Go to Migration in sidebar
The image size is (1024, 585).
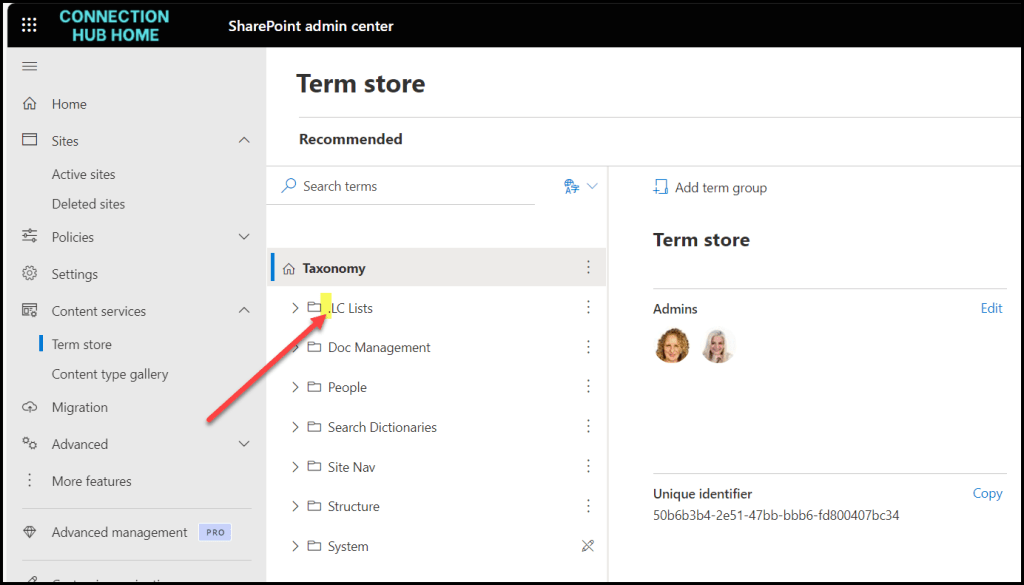[x=80, y=407]
